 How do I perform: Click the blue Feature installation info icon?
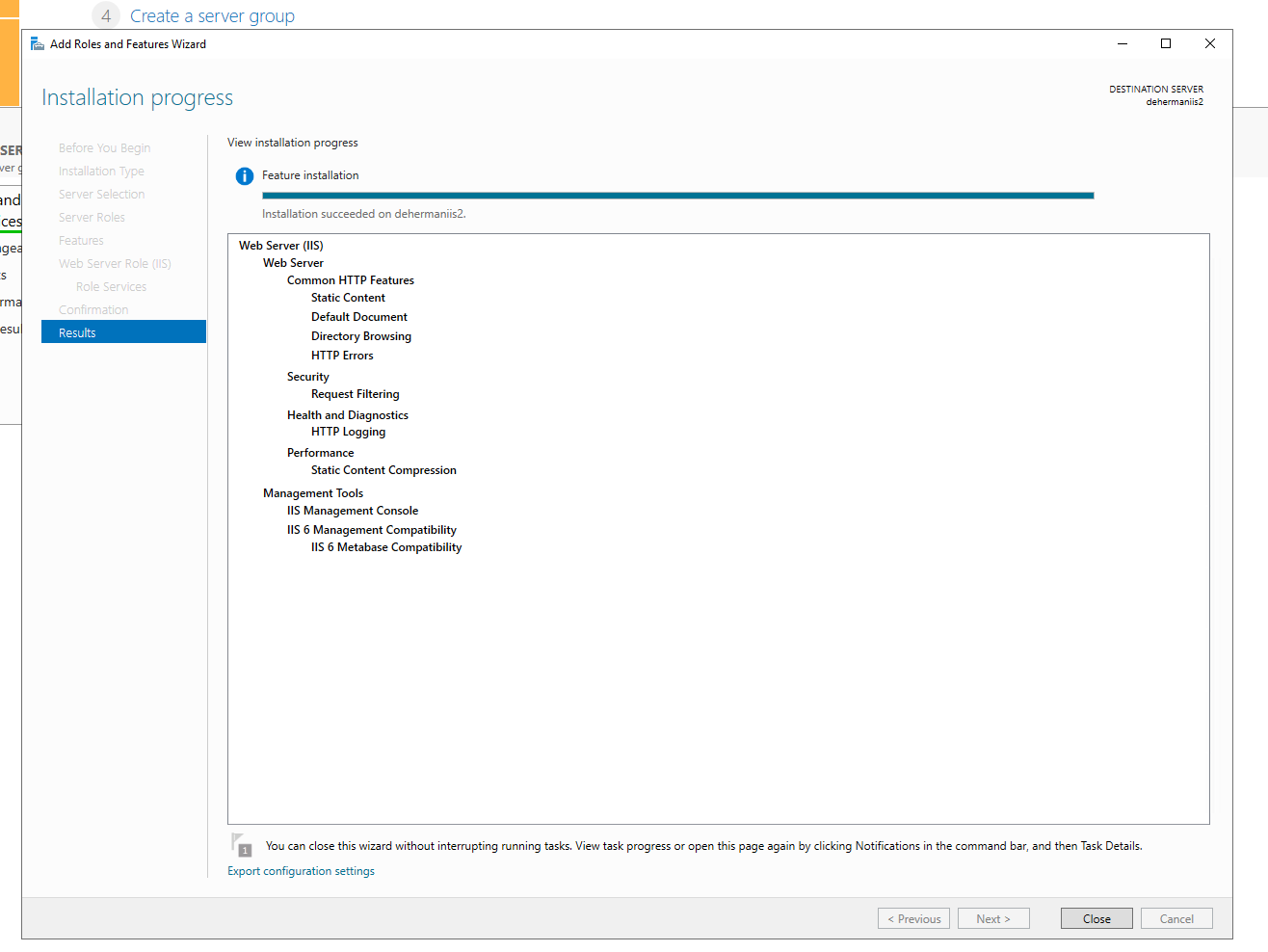pos(245,176)
